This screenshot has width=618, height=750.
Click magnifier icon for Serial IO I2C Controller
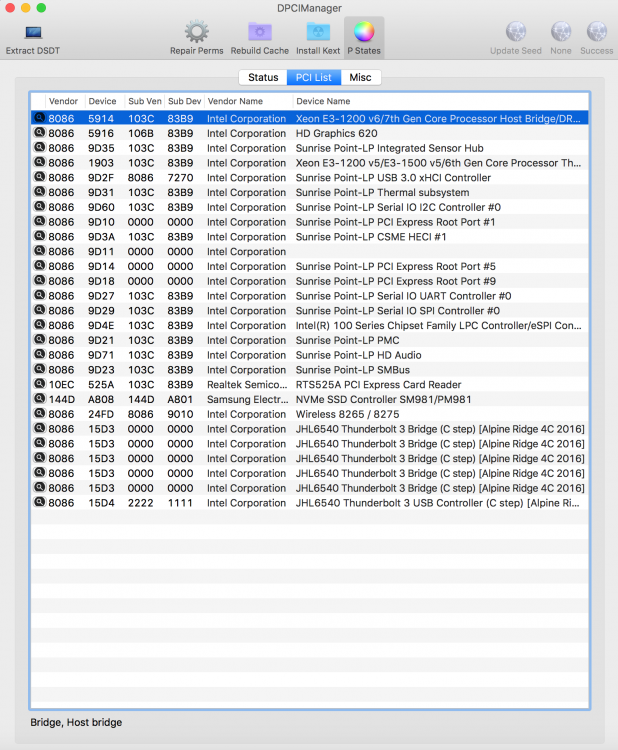pos(39,207)
